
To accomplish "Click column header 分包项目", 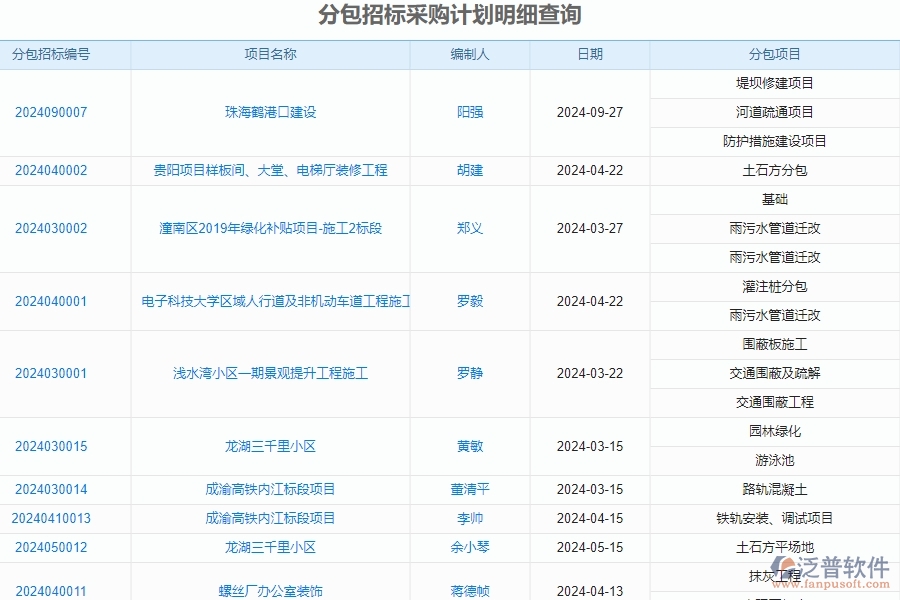I will pos(775,55).
